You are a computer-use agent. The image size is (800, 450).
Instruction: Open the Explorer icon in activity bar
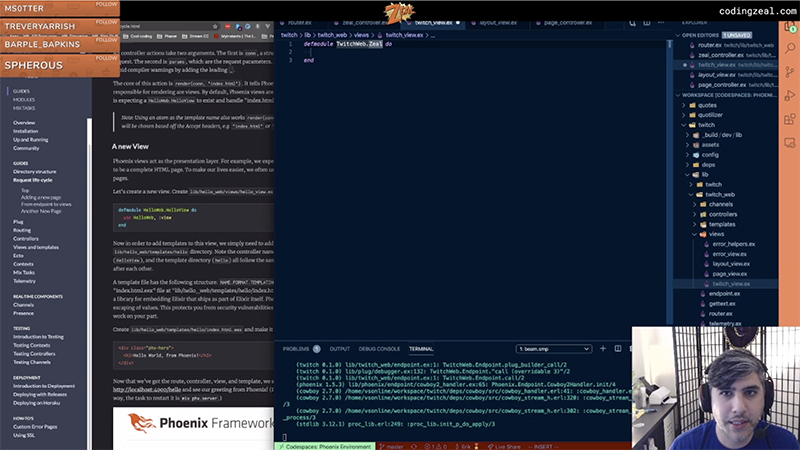coord(790,27)
